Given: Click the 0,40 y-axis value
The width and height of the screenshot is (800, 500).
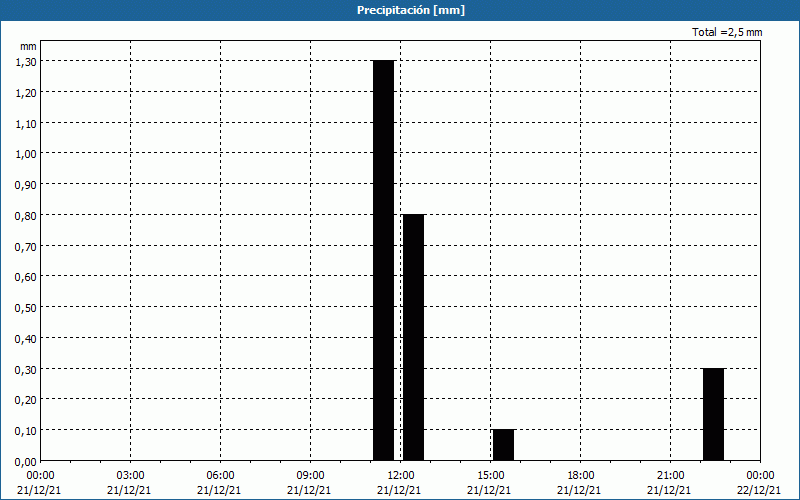Looking at the screenshot, I should 26,339.
